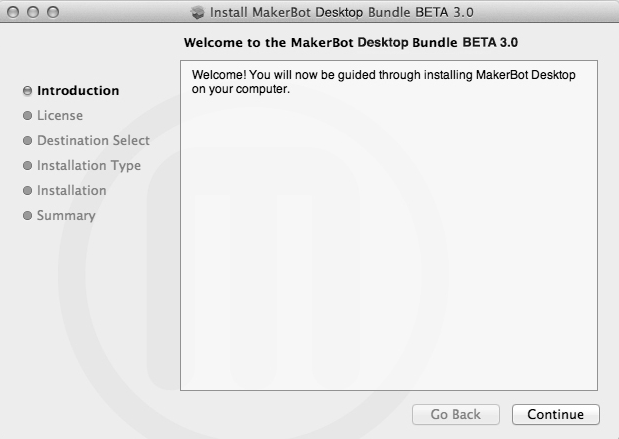
Task: Click the bullet icon beside Destination Select
Action: pyautogui.click(x=27, y=141)
